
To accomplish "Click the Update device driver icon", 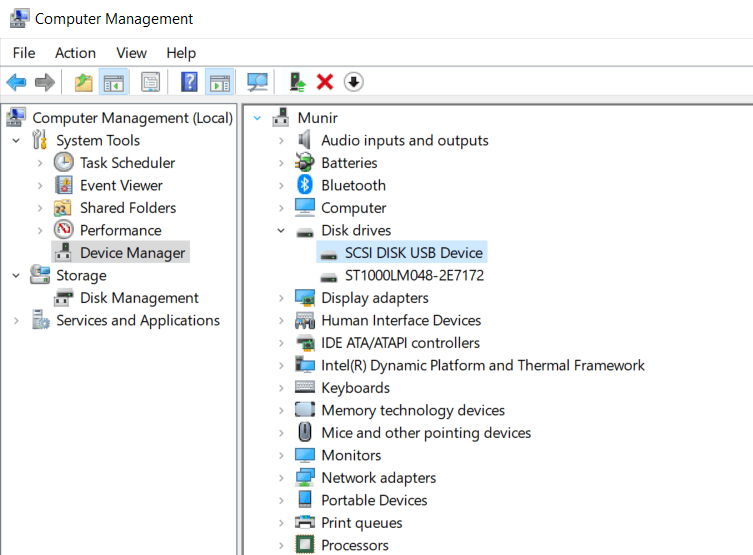I will pyautogui.click(x=297, y=82).
